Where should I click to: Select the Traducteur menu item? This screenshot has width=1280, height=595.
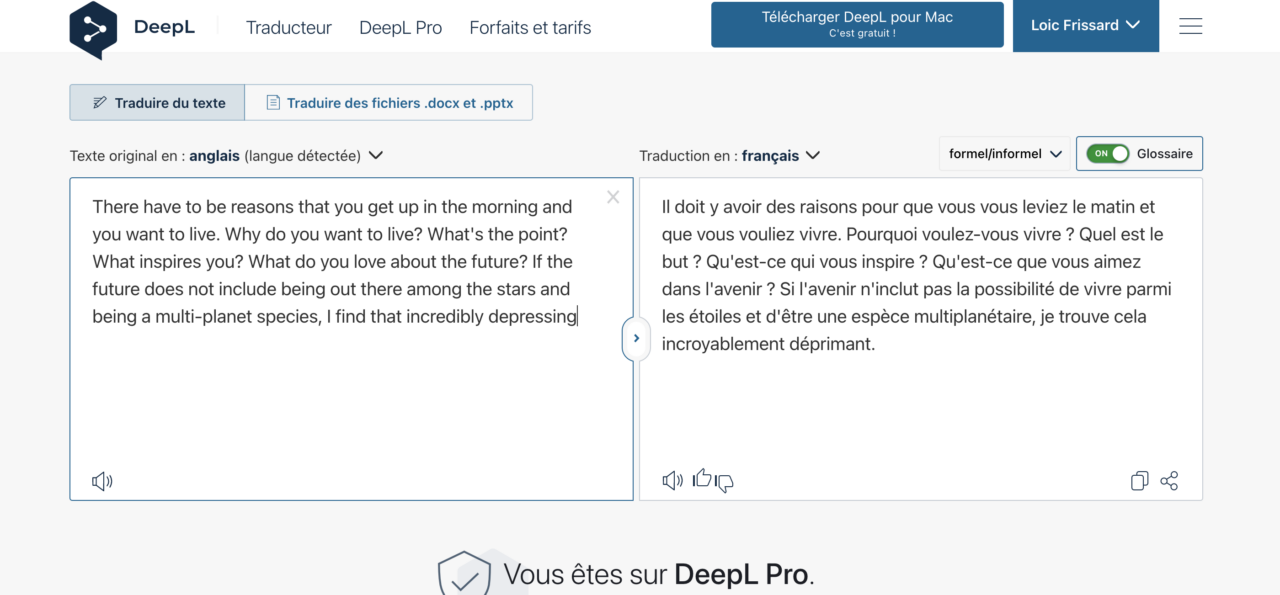coord(288,28)
